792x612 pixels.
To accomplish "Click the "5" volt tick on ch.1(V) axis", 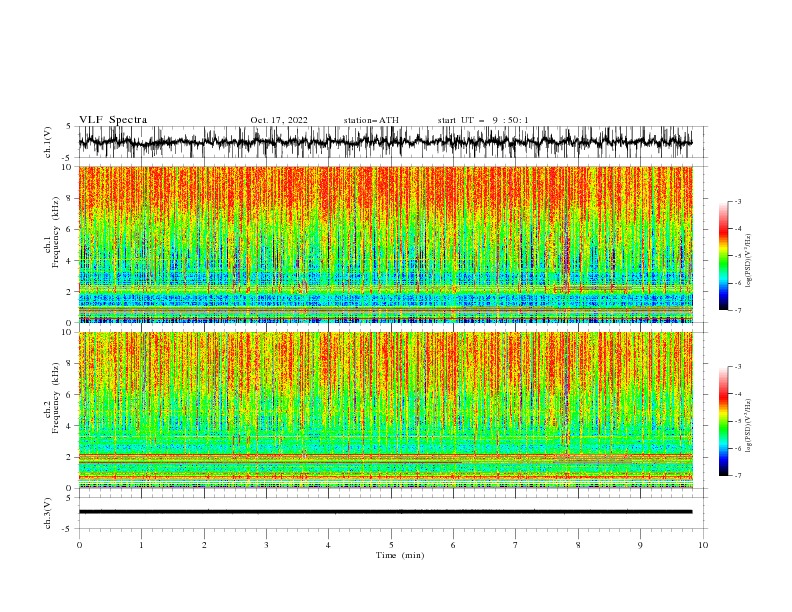I will (x=69, y=126).
